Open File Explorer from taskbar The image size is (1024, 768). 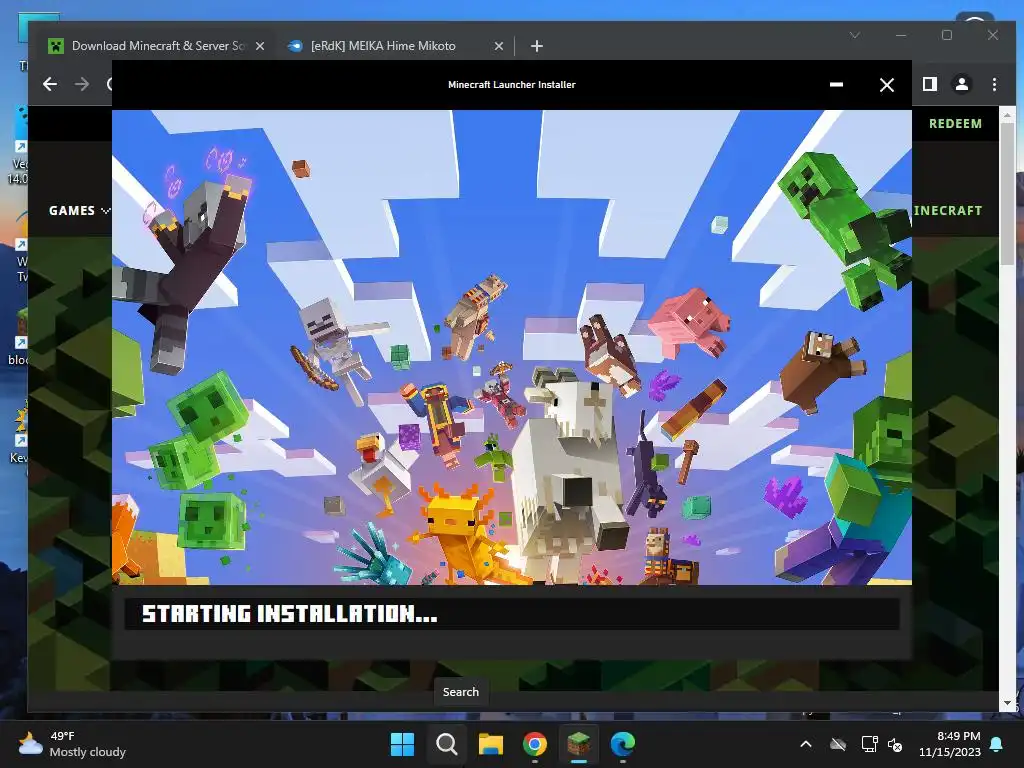point(490,744)
